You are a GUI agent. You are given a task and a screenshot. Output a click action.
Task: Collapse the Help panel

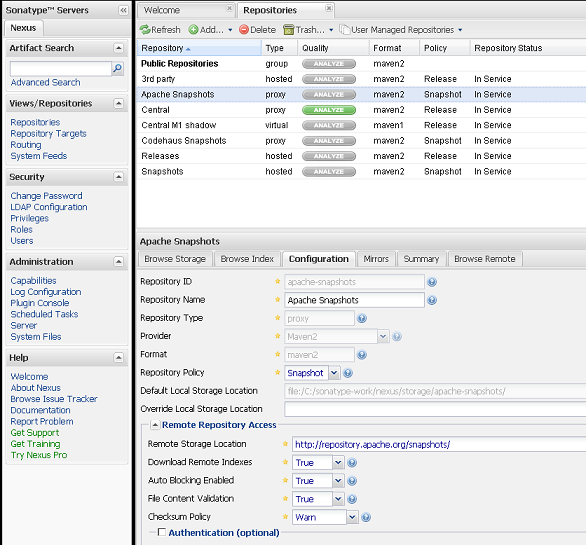coord(118,358)
